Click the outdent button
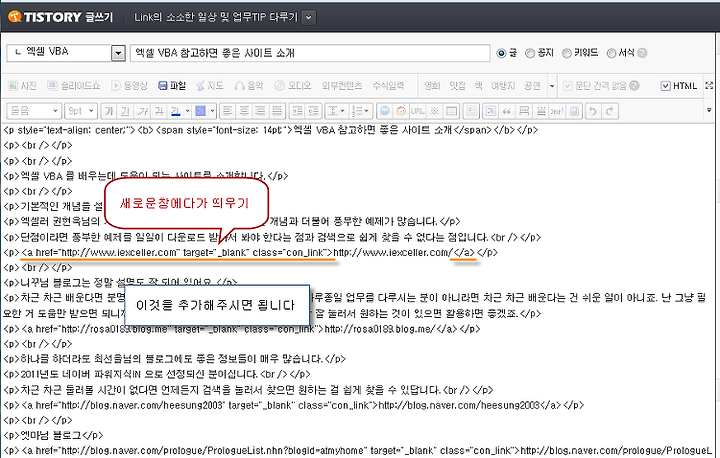 pyautogui.click(x=314, y=111)
